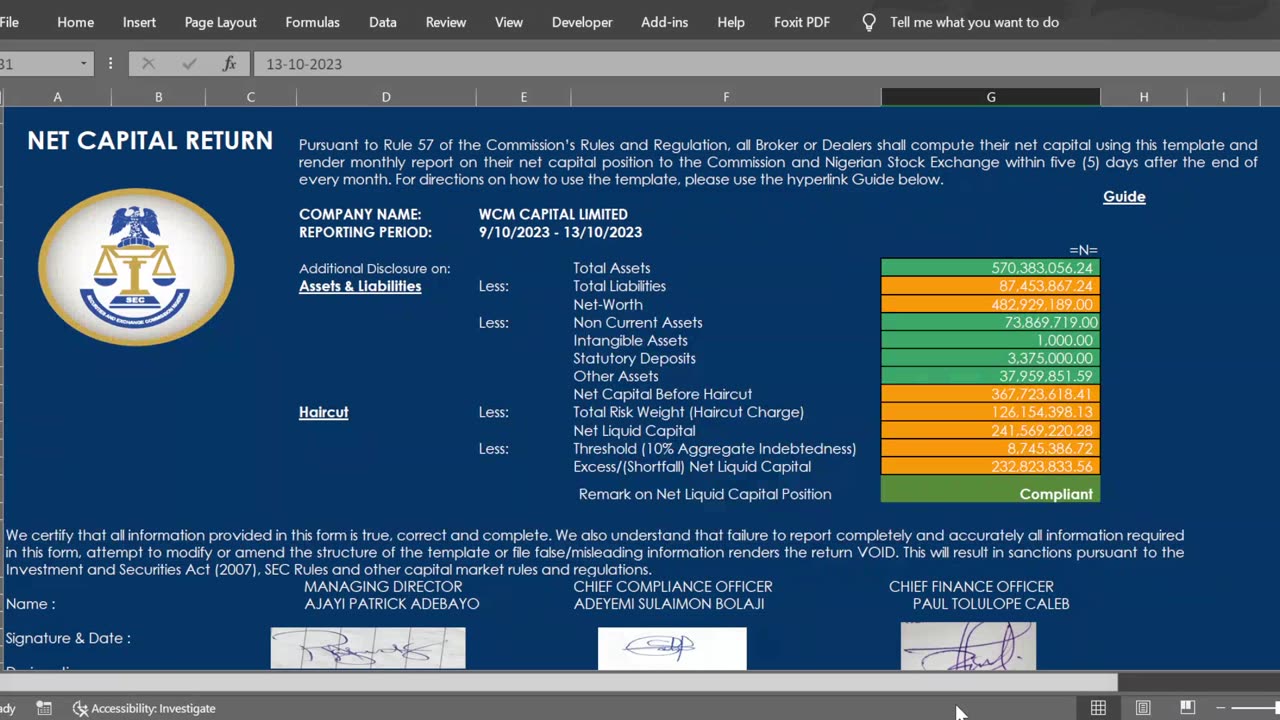Click the zoom out minus button

click(1221, 708)
